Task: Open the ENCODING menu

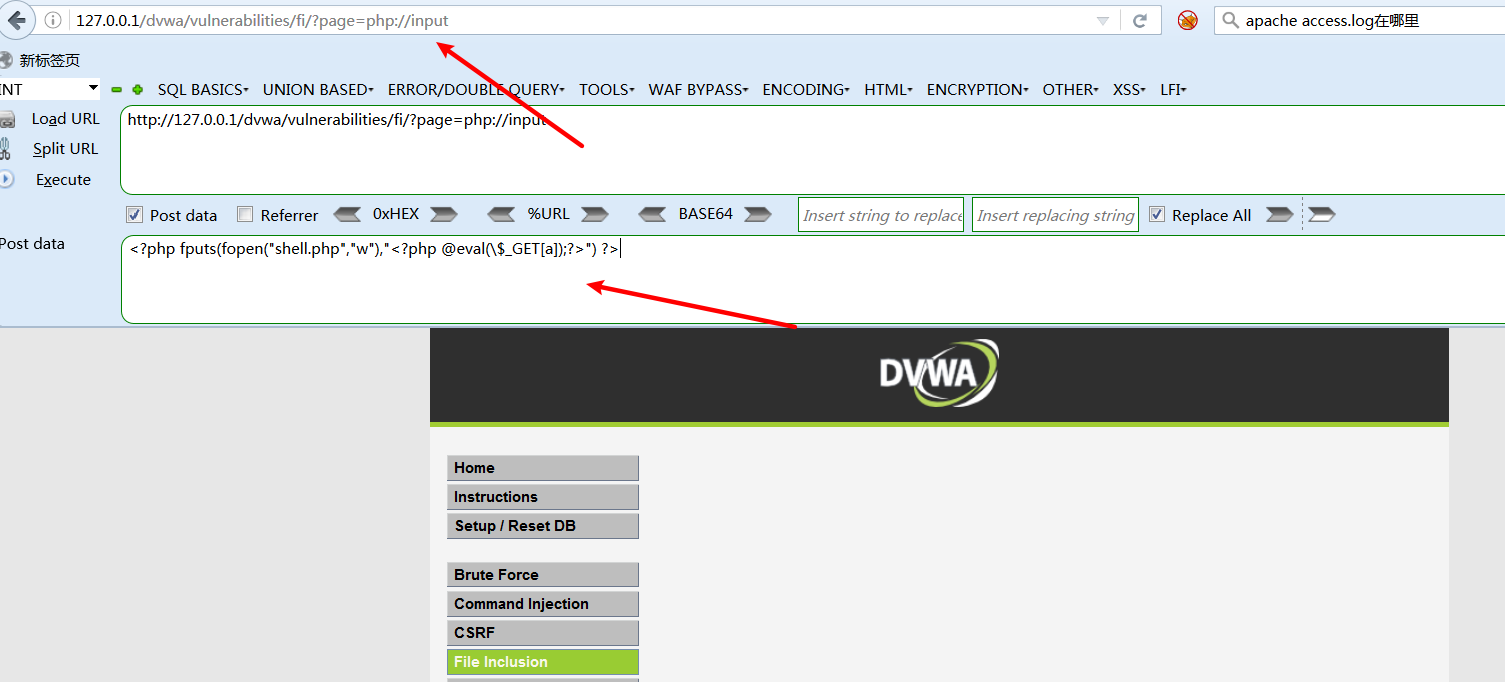Action: pos(806,90)
